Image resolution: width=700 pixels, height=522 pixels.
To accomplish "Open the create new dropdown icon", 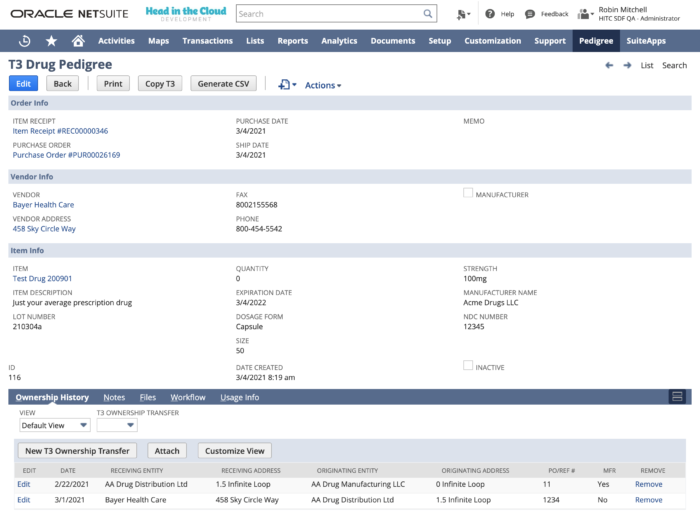I will [463, 14].
